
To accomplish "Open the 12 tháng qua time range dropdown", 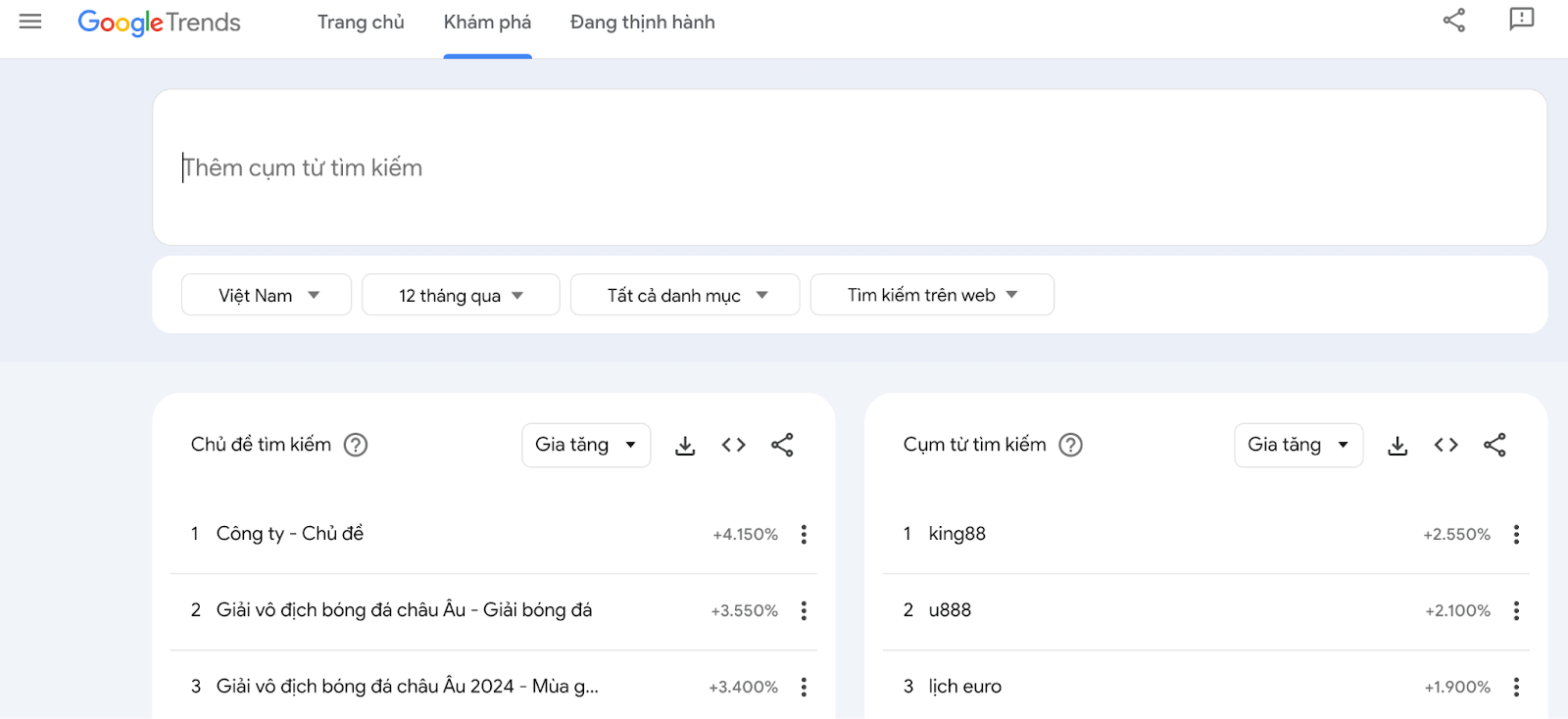I will pyautogui.click(x=461, y=295).
